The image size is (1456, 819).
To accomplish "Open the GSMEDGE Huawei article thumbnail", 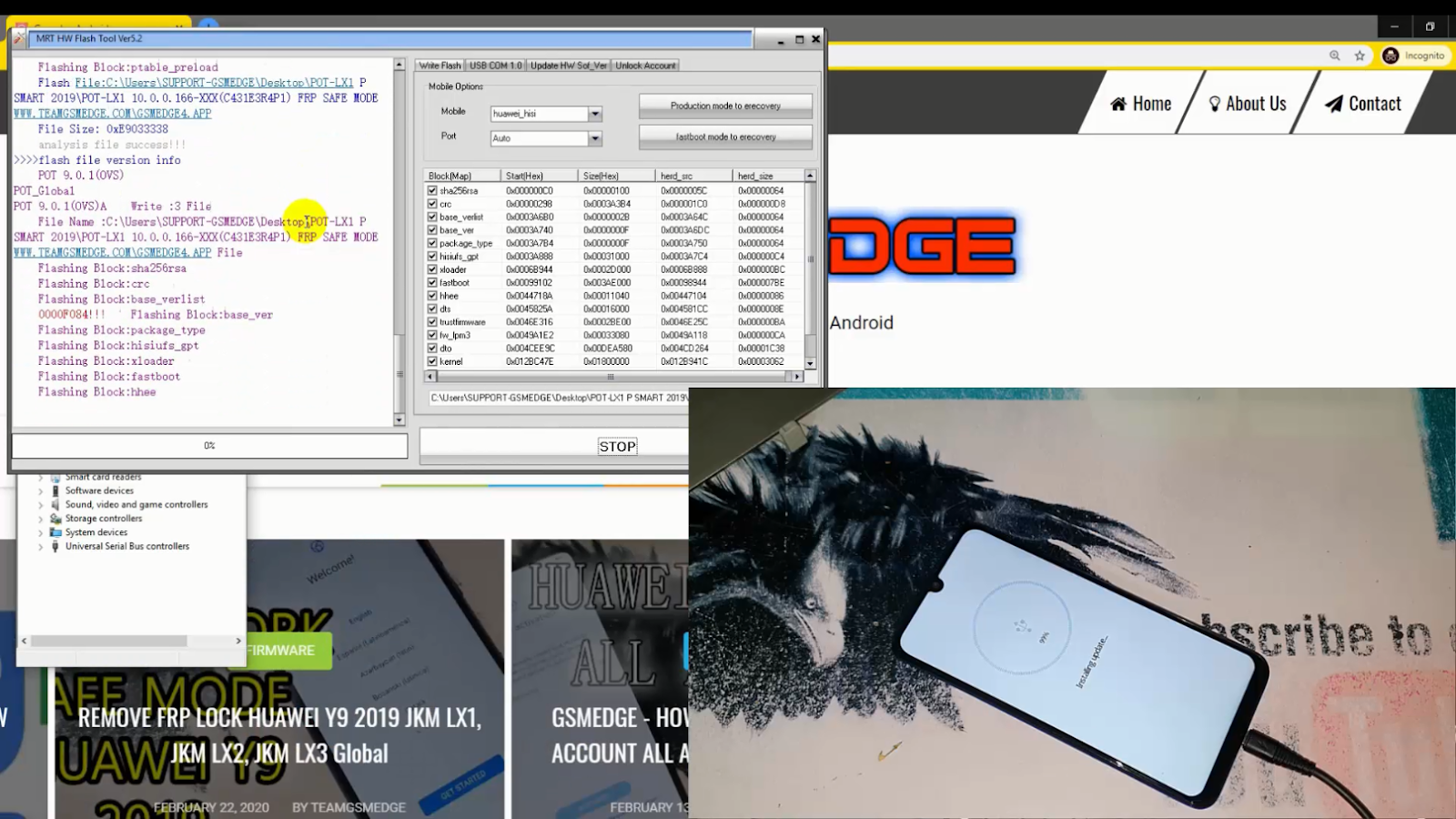I will tap(600, 679).
